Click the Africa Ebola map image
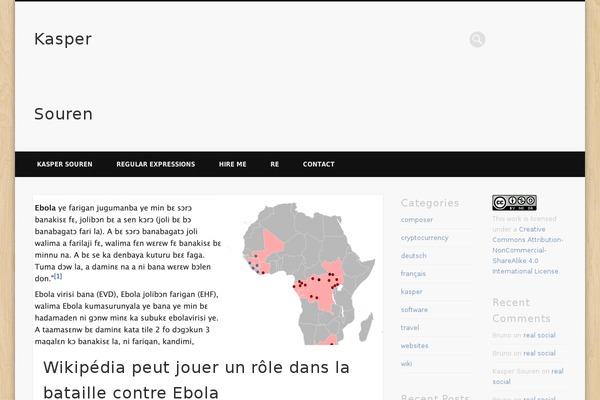The image size is (600, 400). [308, 273]
